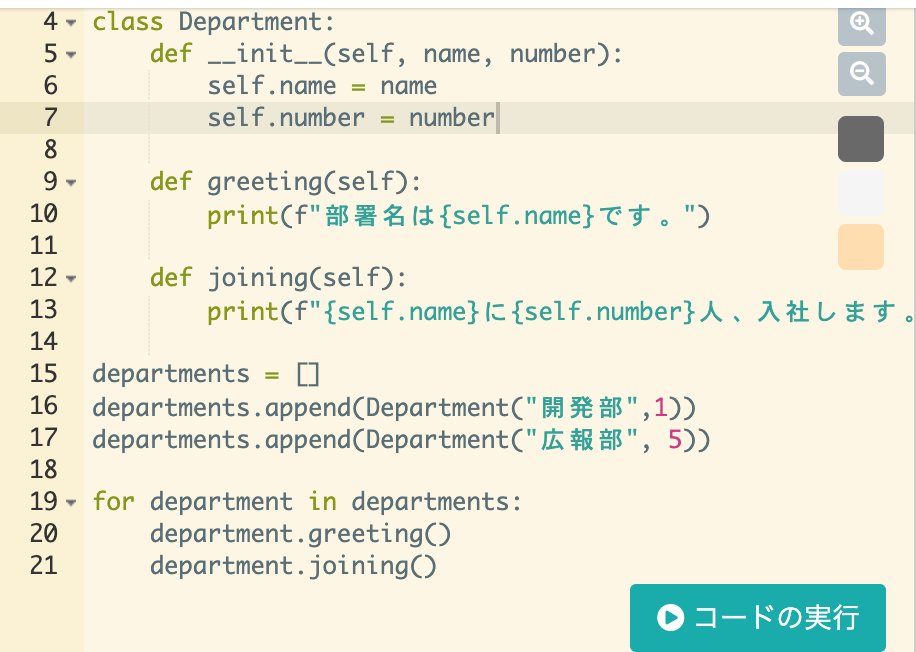The width and height of the screenshot is (916, 652).
Task: Click 'for department in departments:' line
Action: 307,501
